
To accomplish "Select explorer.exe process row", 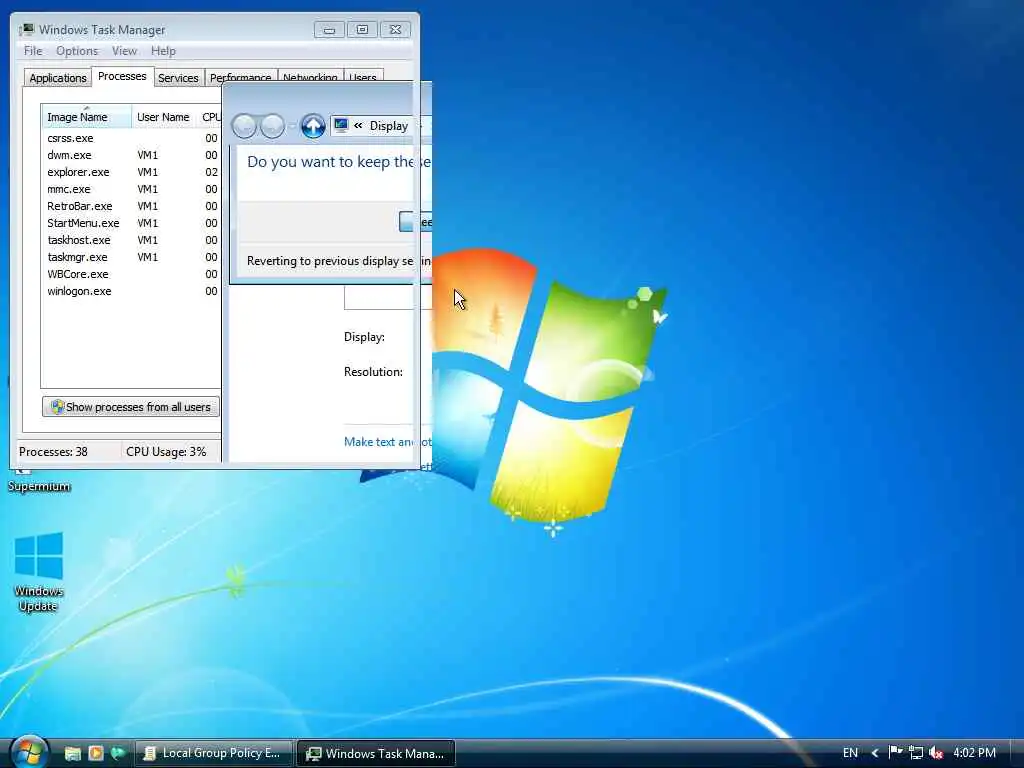I will coord(132,172).
